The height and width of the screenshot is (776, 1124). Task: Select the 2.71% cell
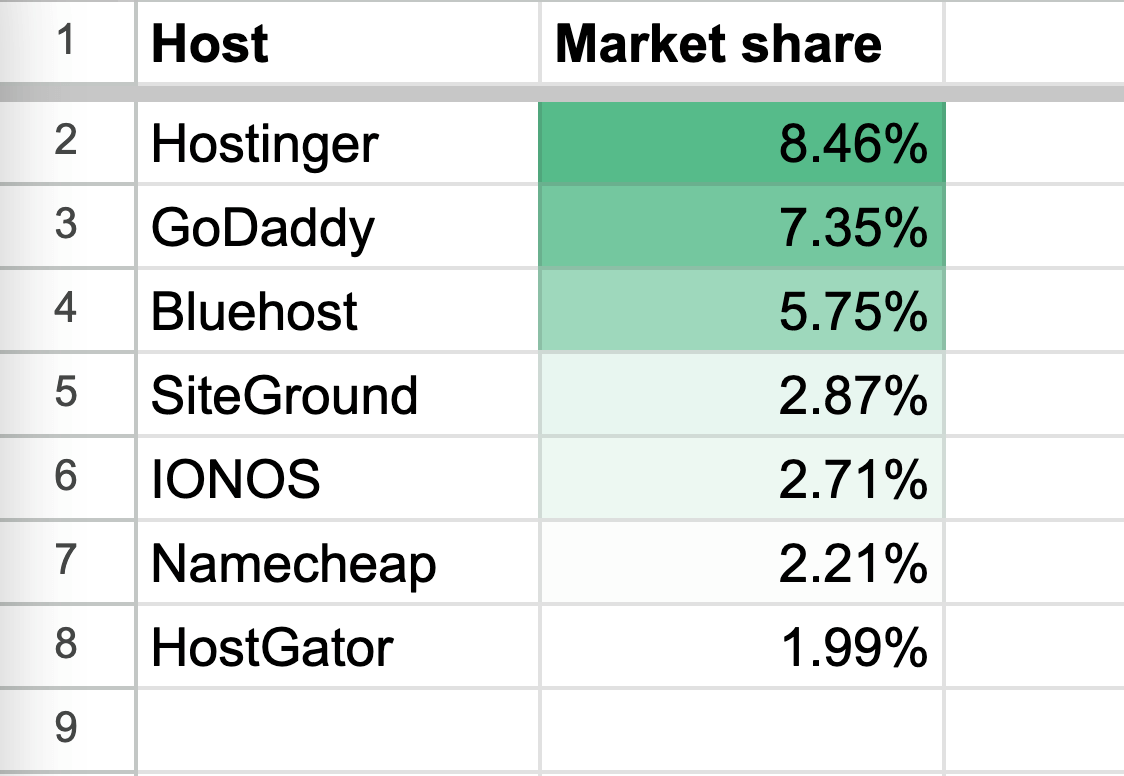(x=740, y=478)
